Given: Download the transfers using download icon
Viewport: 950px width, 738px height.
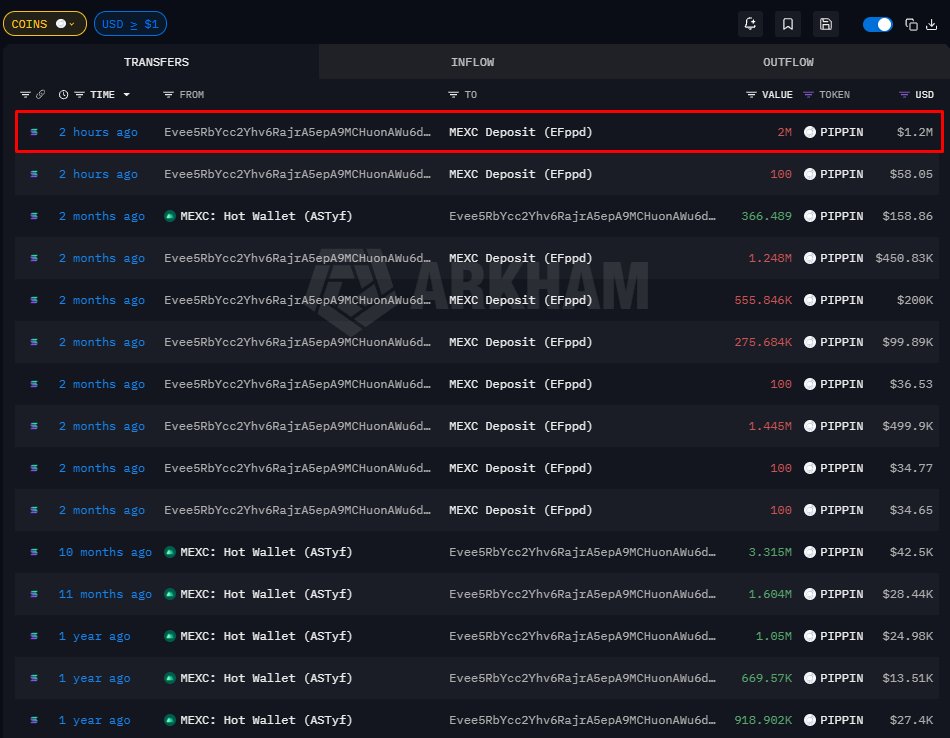Looking at the screenshot, I should (933, 24).
